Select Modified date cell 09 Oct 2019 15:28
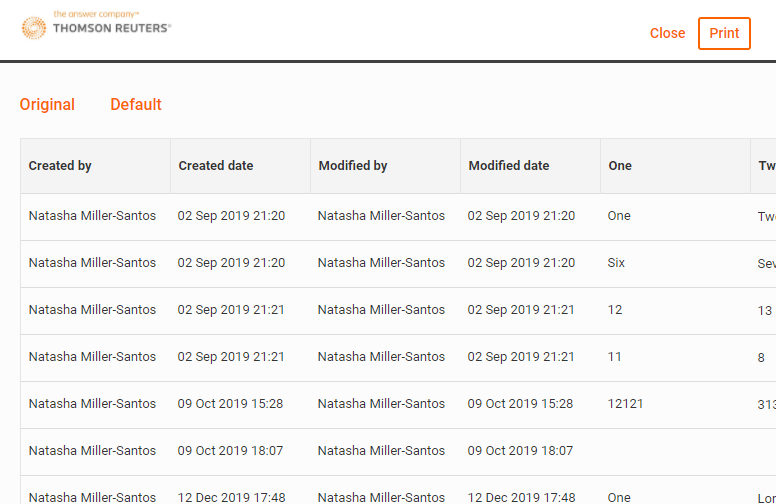 [521, 404]
